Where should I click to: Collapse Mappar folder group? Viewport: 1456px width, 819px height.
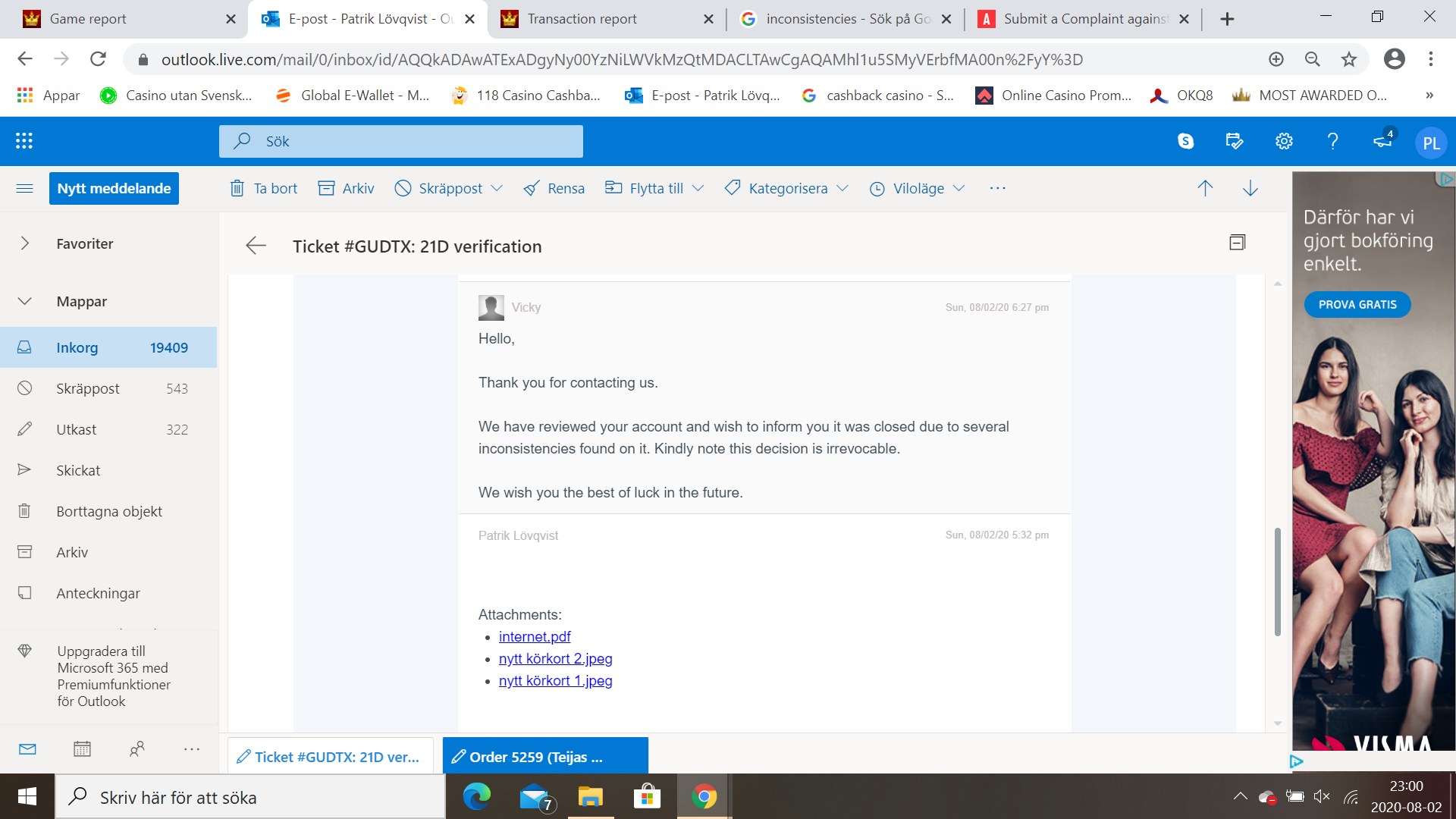point(24,301)
